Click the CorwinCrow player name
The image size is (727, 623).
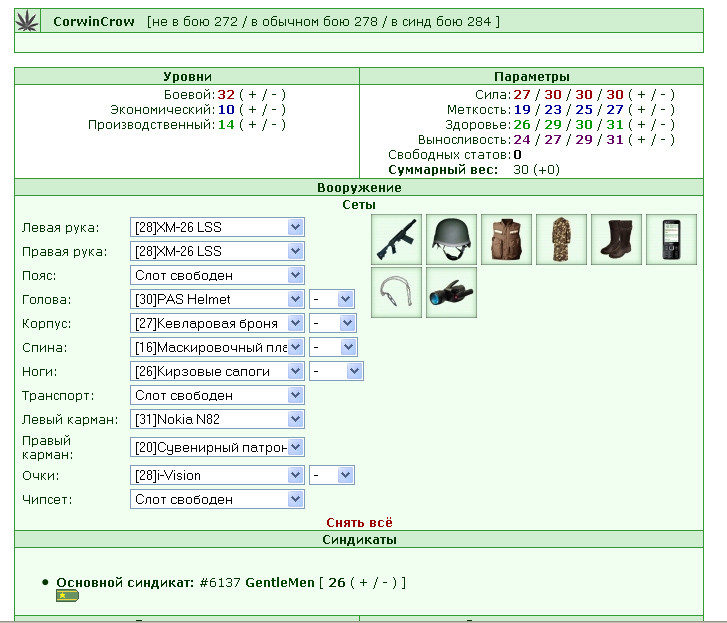tap(94, 21)
